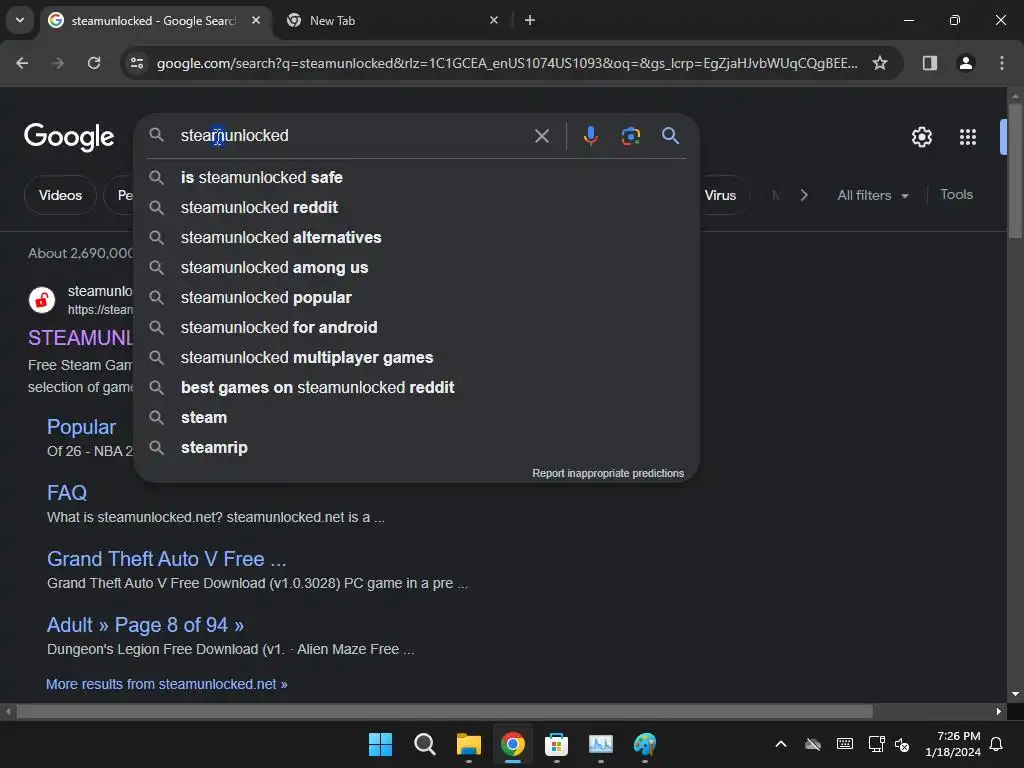Image resolution: width=1024 pixels, height=768 pixels.
Task: Click the vertical page scrollbar thumb
Action: point(1015,171)
